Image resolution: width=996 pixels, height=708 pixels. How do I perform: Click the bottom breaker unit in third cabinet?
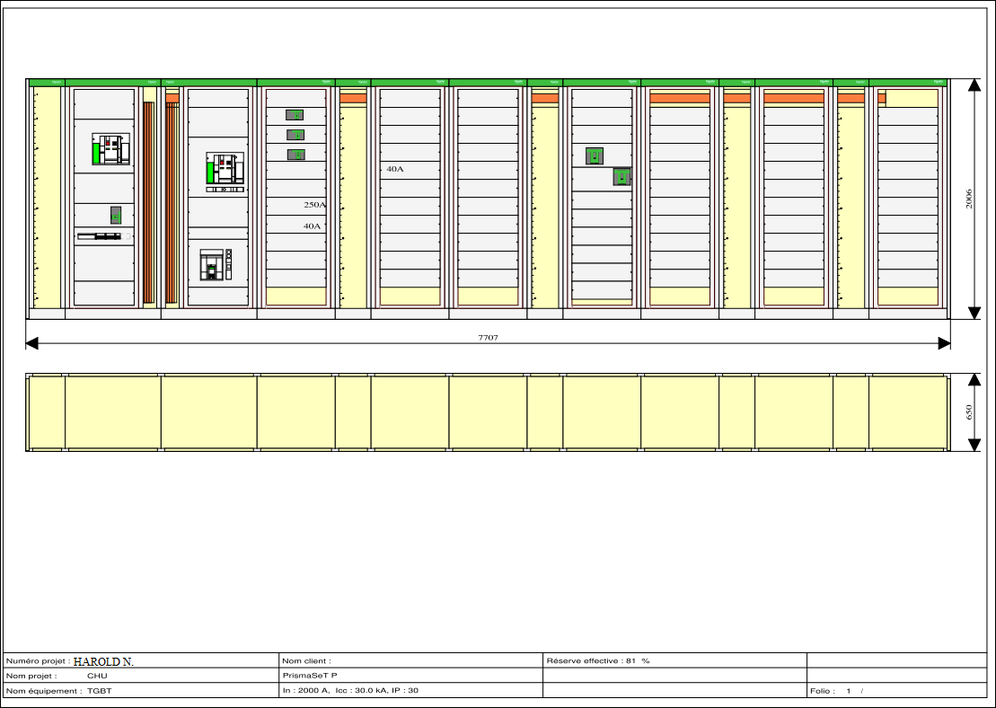215,265
